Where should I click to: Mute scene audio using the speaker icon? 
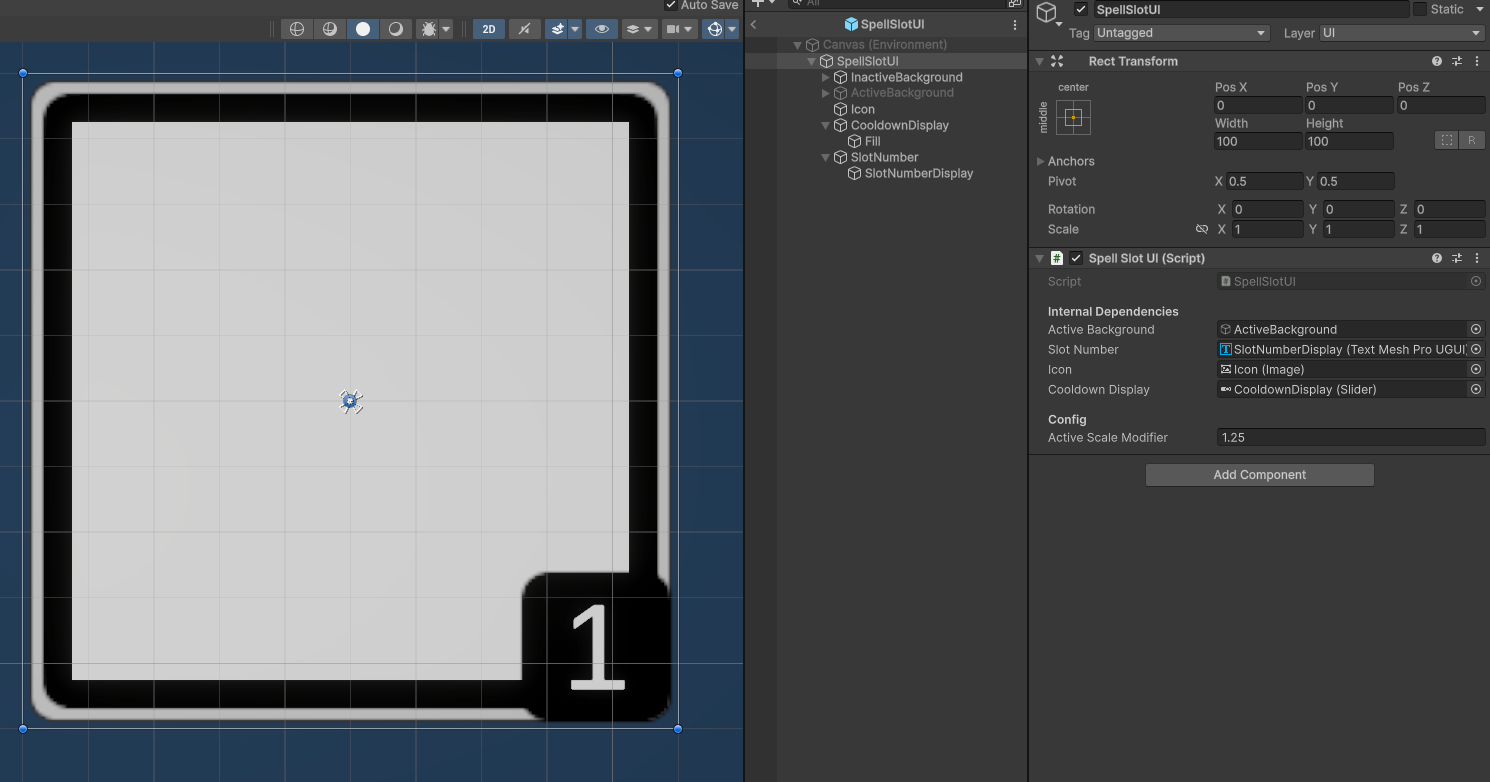pyautogui.click(x=524, y=28)
